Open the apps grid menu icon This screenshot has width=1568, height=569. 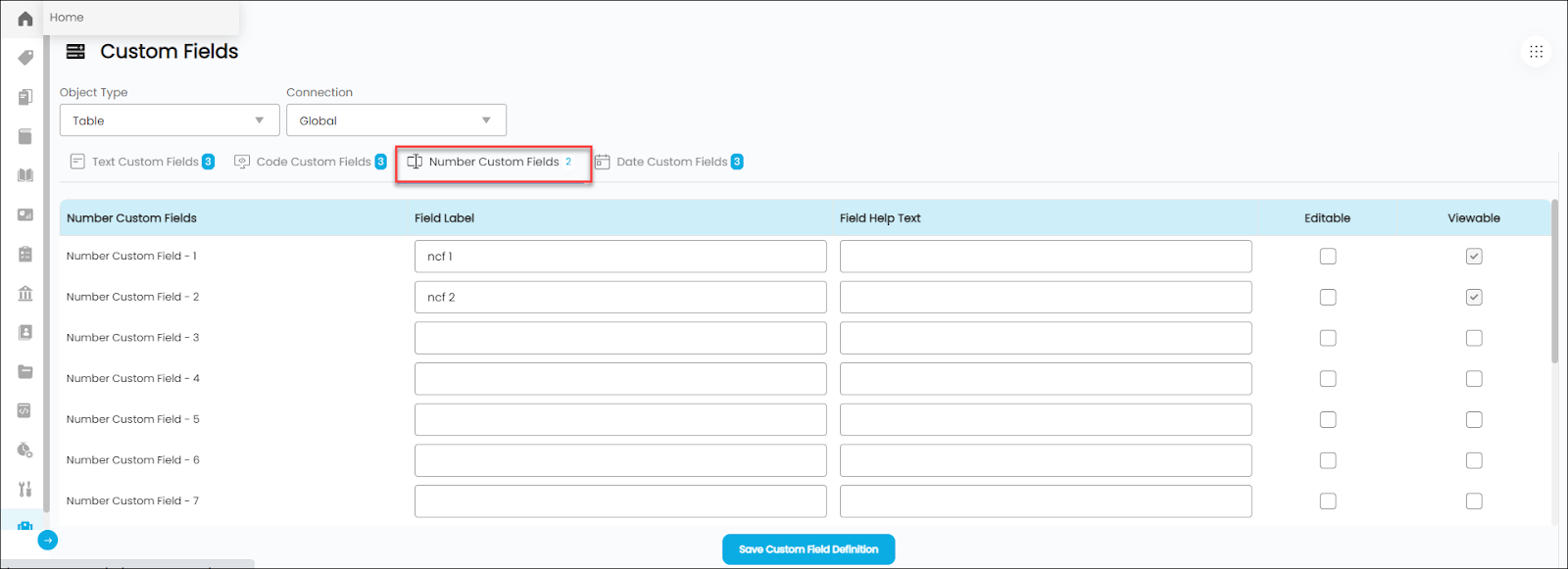pyautogui.click(x=1536, y=52)
